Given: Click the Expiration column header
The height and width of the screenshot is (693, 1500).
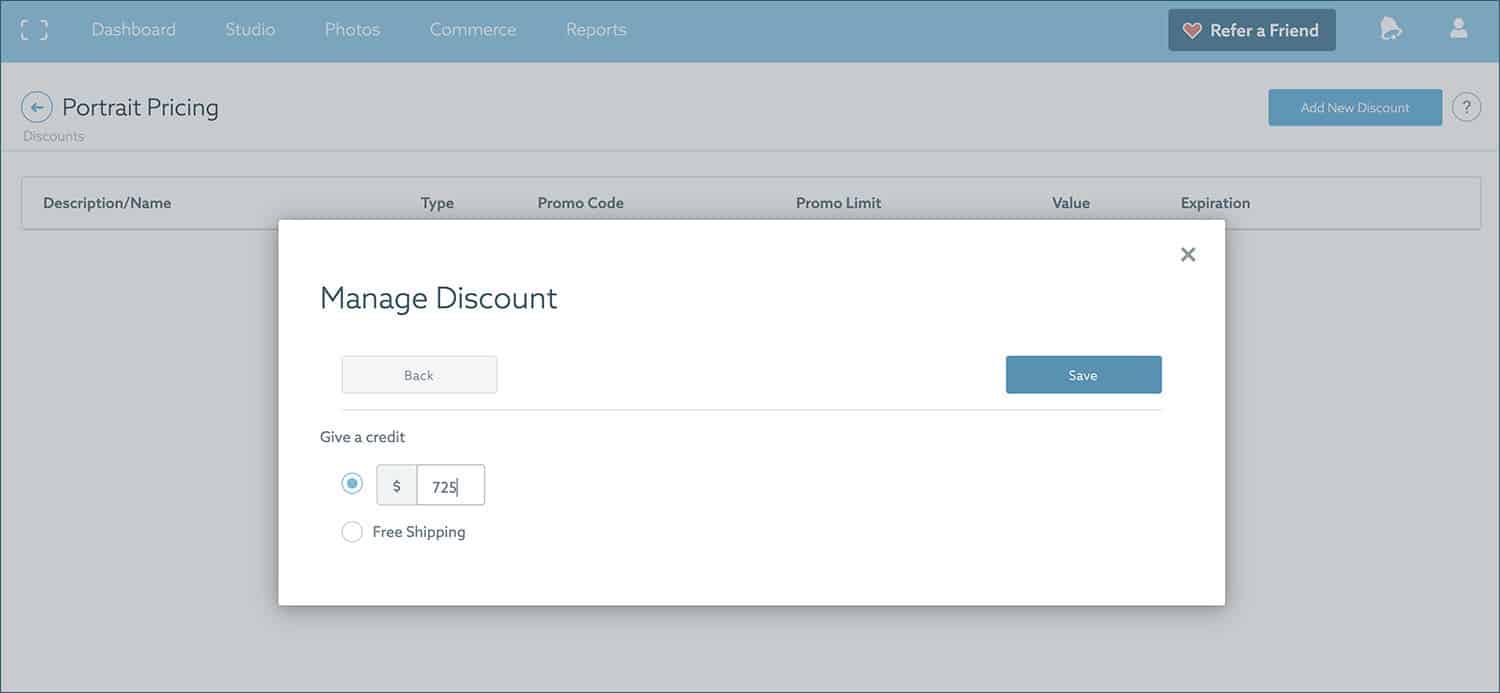Looking at the screenshot, I should (x=1215, y=203).
